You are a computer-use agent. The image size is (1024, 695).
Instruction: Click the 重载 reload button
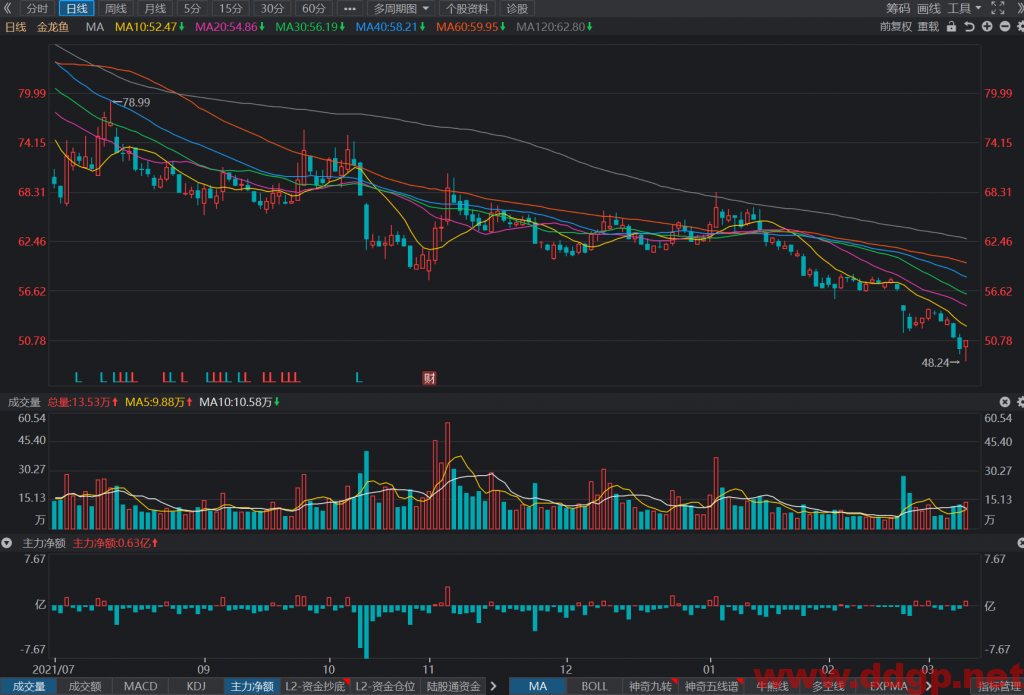(928, 27)
